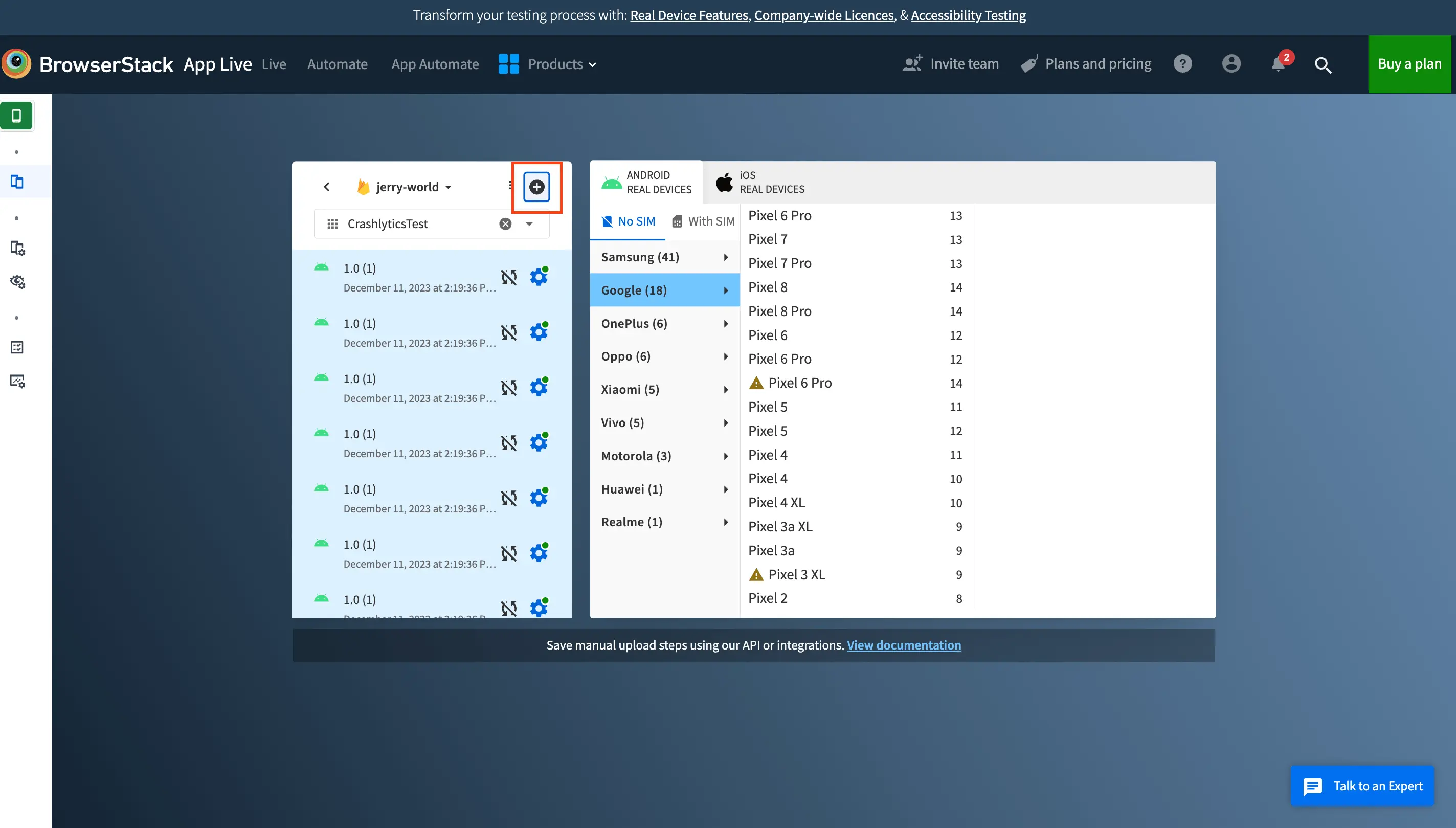Screen dimensions: 1456x828
Task: Select the No SIM filter
Action: pos(628,221)
